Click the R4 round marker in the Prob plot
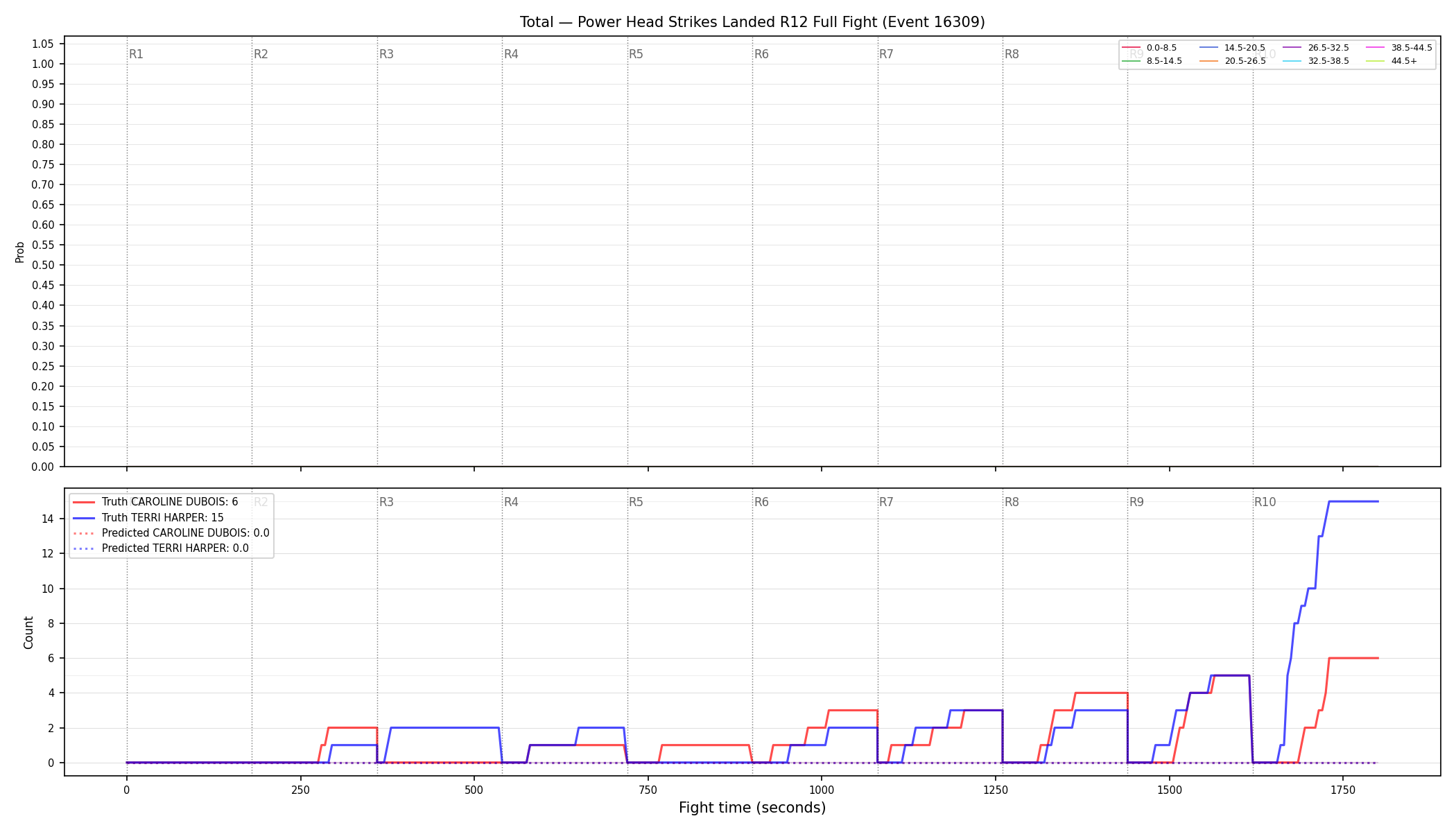1456x832 pixels. pos(511,54)
